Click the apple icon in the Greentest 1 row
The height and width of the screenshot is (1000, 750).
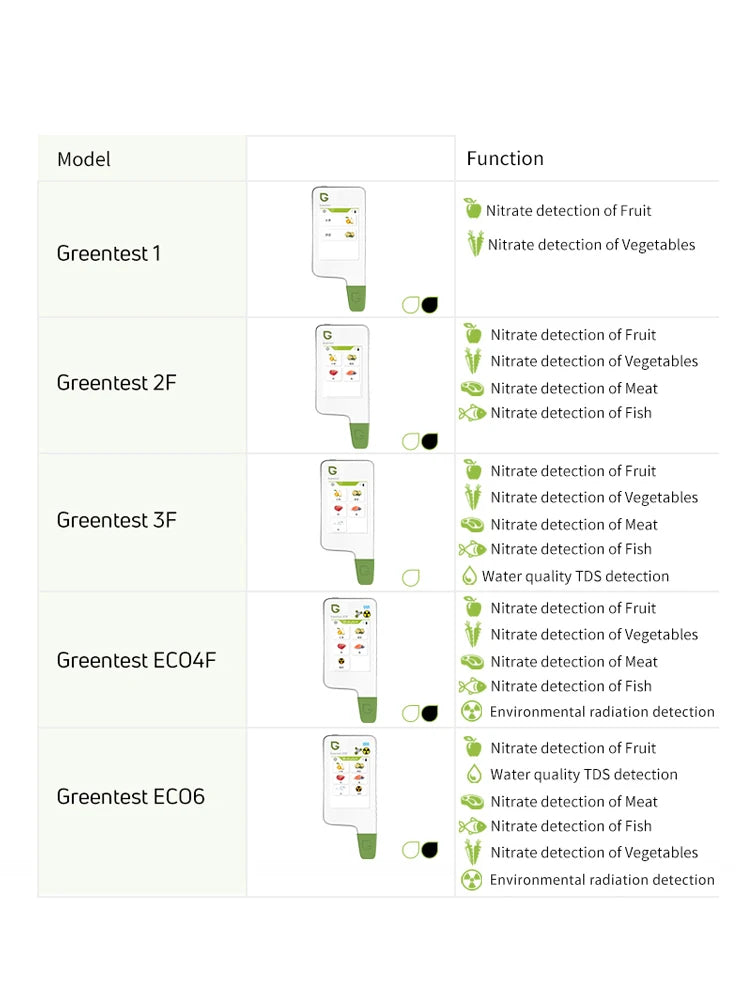click(x=473, y=209)
